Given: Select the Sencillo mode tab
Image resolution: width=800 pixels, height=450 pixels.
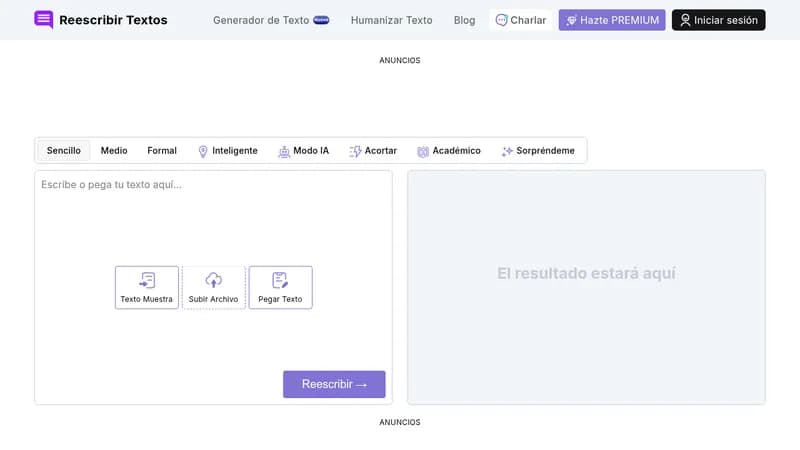Looking at the screenshot, I should [64, 151].
